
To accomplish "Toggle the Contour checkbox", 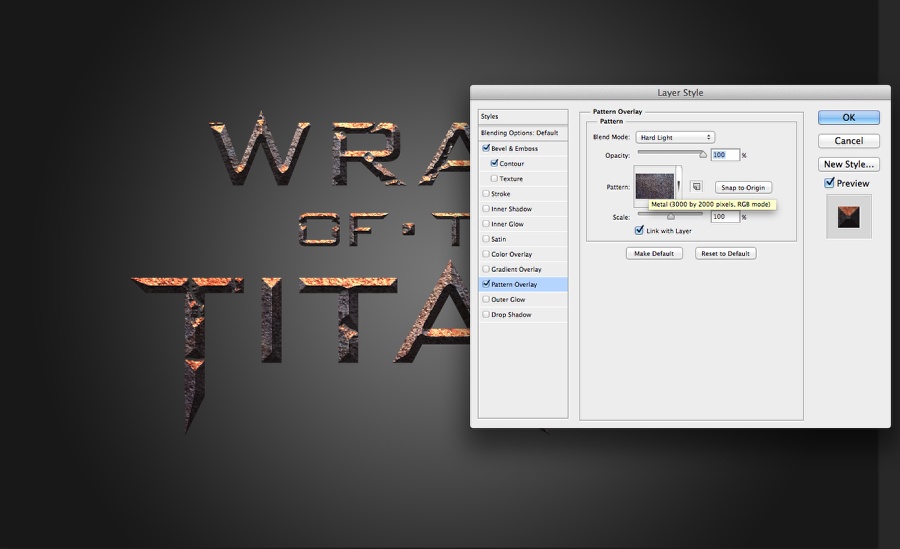I will click(x=494, y=163).
